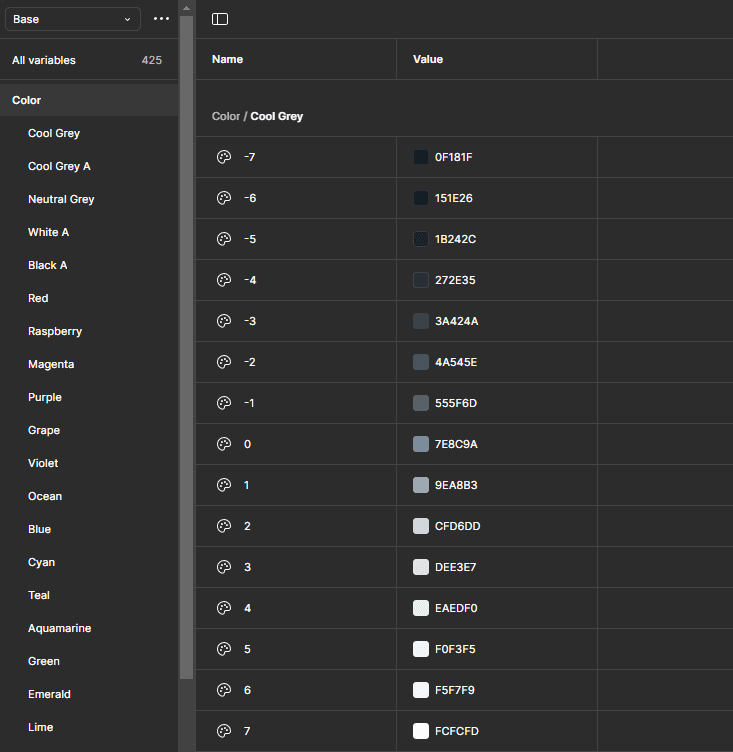Open the three-dot collection options menu
The width and height of the screenshot is (733, 752).
161,19
